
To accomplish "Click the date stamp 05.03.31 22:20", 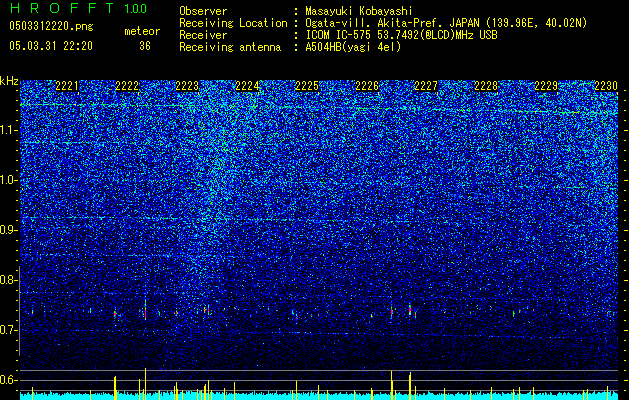I will click(51, 46).
